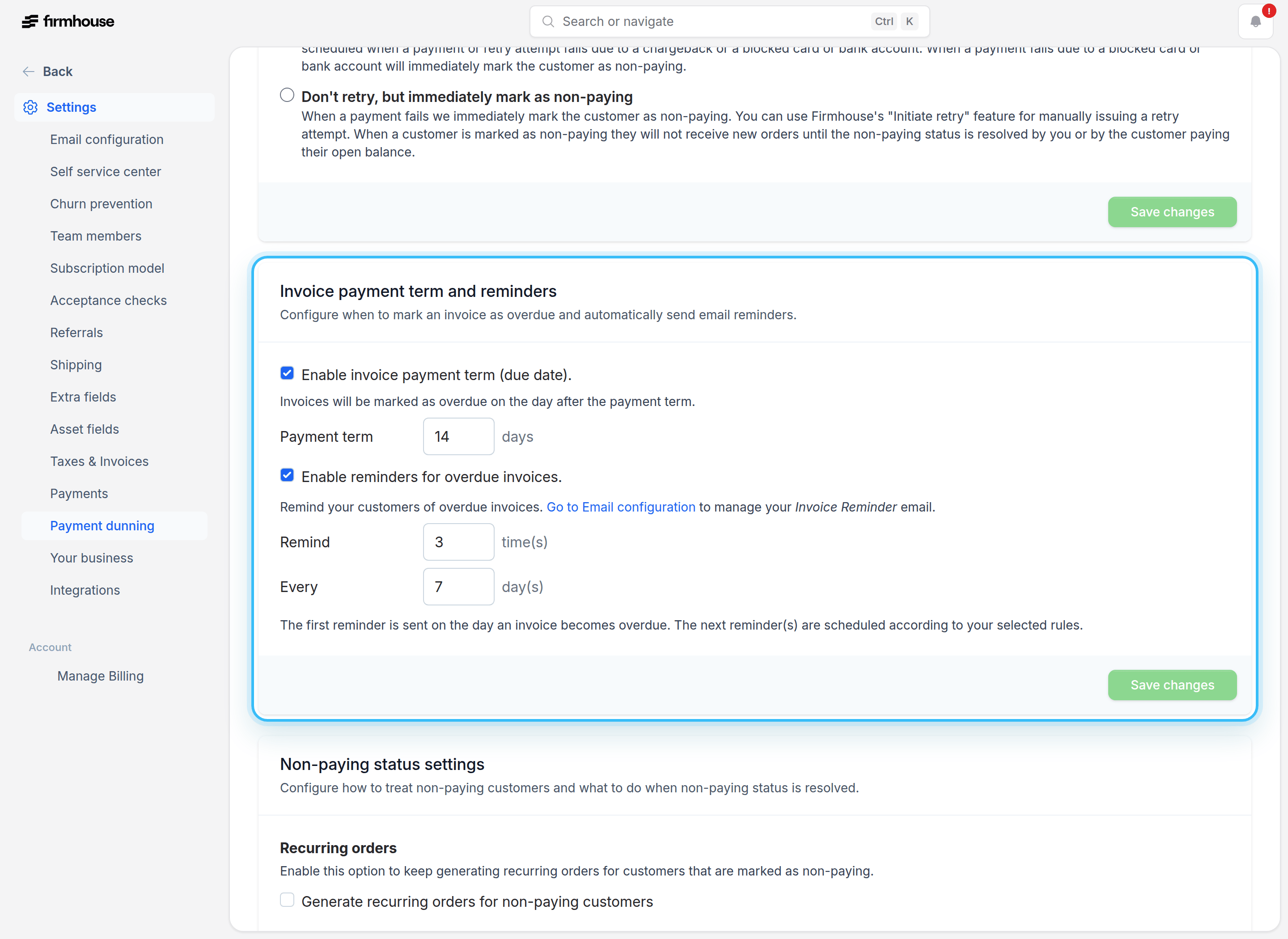Click the 'Non-paying status settings' heading
Image resolution: width=1288 pixels, height=939 pixels.
pos(382,765)
